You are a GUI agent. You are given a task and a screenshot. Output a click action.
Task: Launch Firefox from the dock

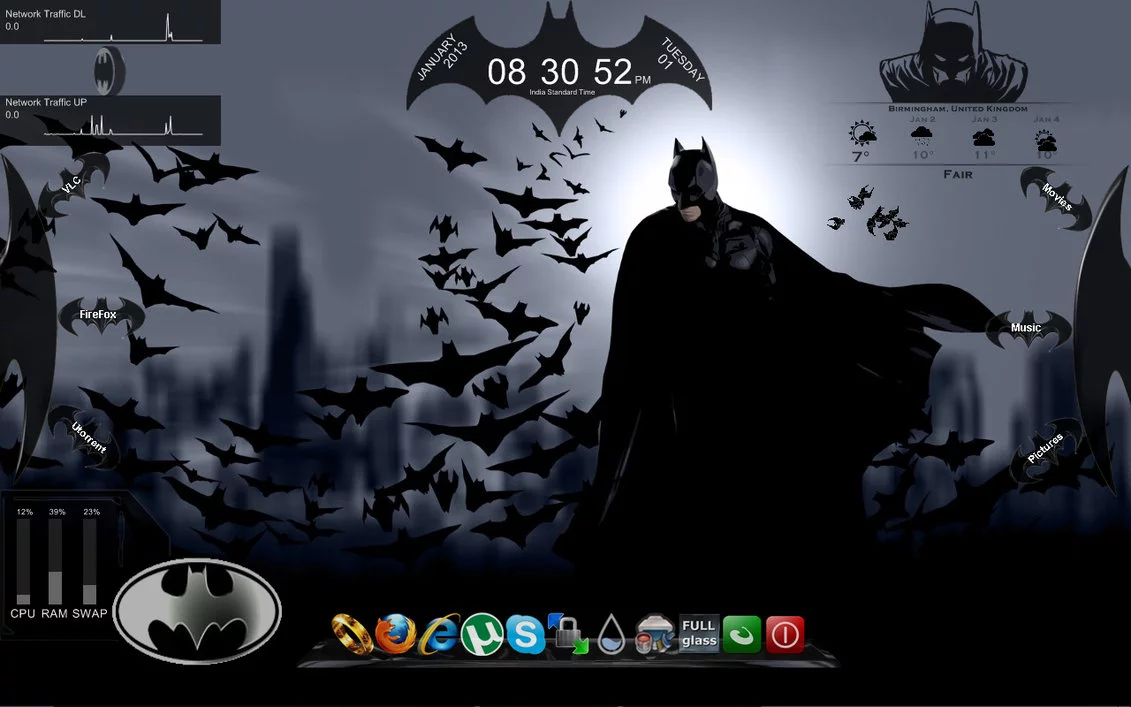tap(396, 633)
